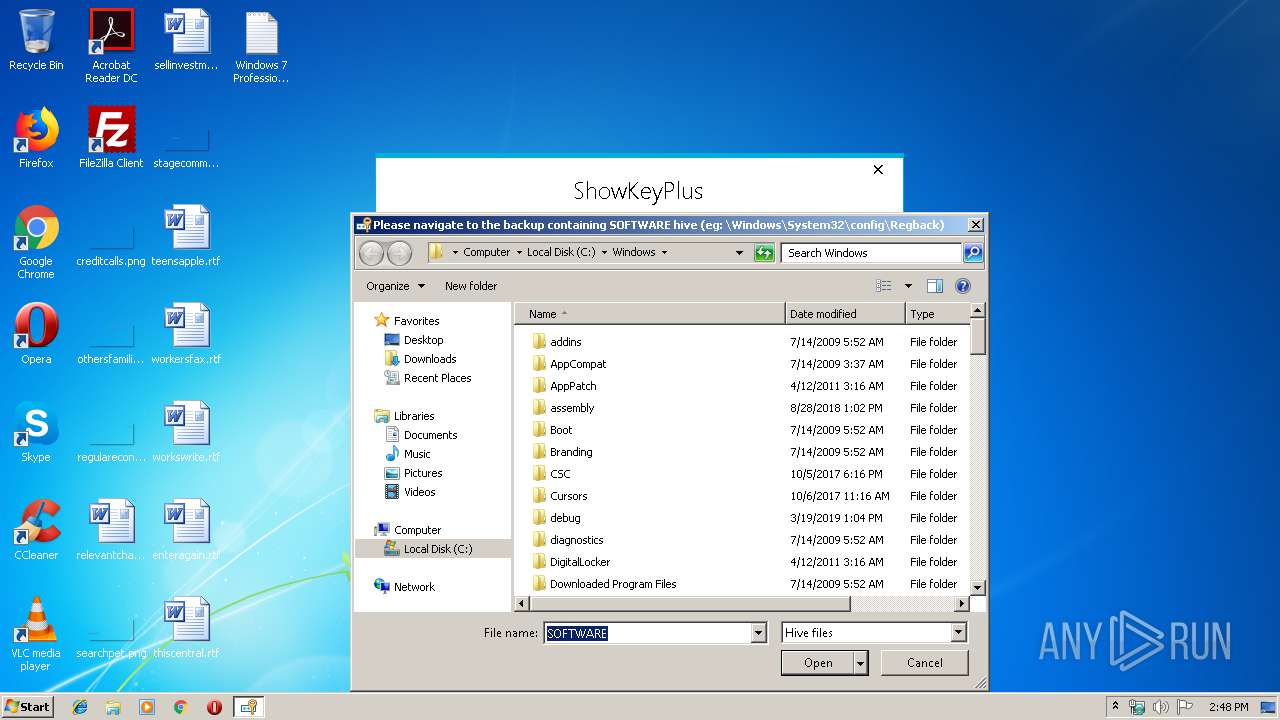
Task: Expand the Computer breadcrumb arrow
Action: [520, 253]
